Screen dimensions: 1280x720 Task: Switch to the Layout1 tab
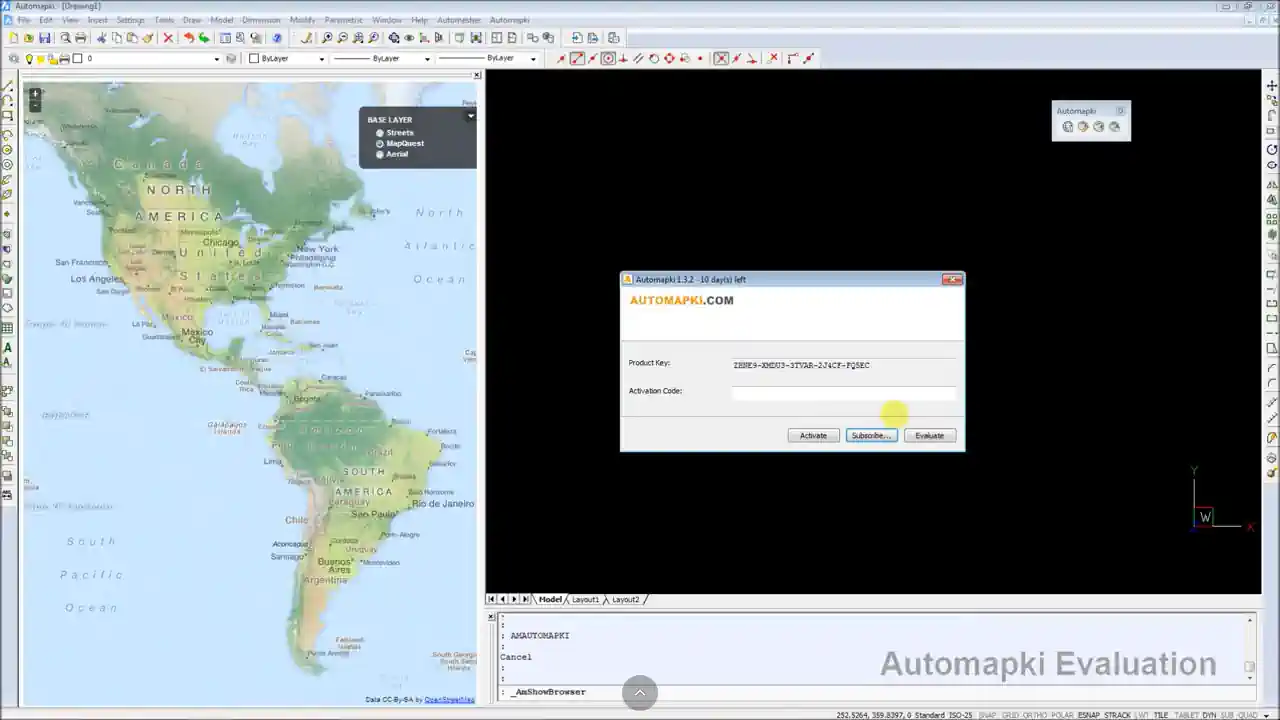[x=585, y=599]
